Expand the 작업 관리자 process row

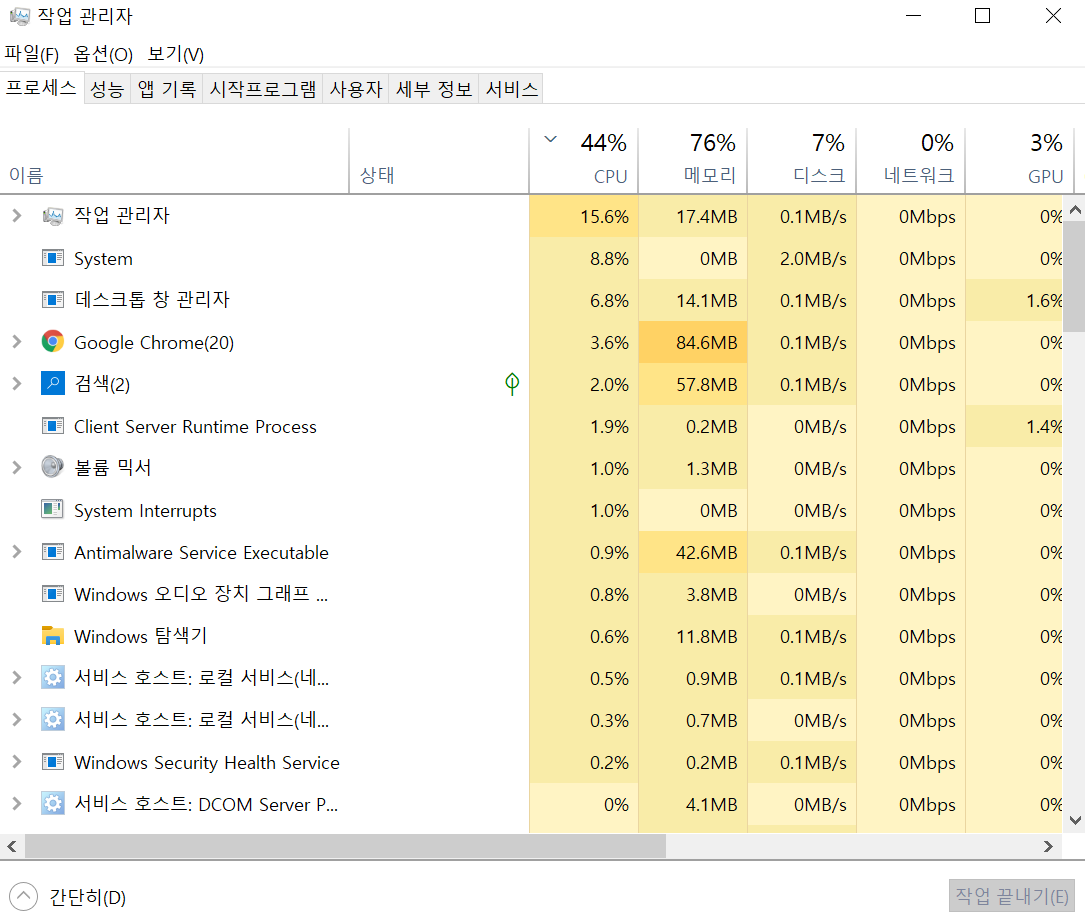[x=17, y=216]
